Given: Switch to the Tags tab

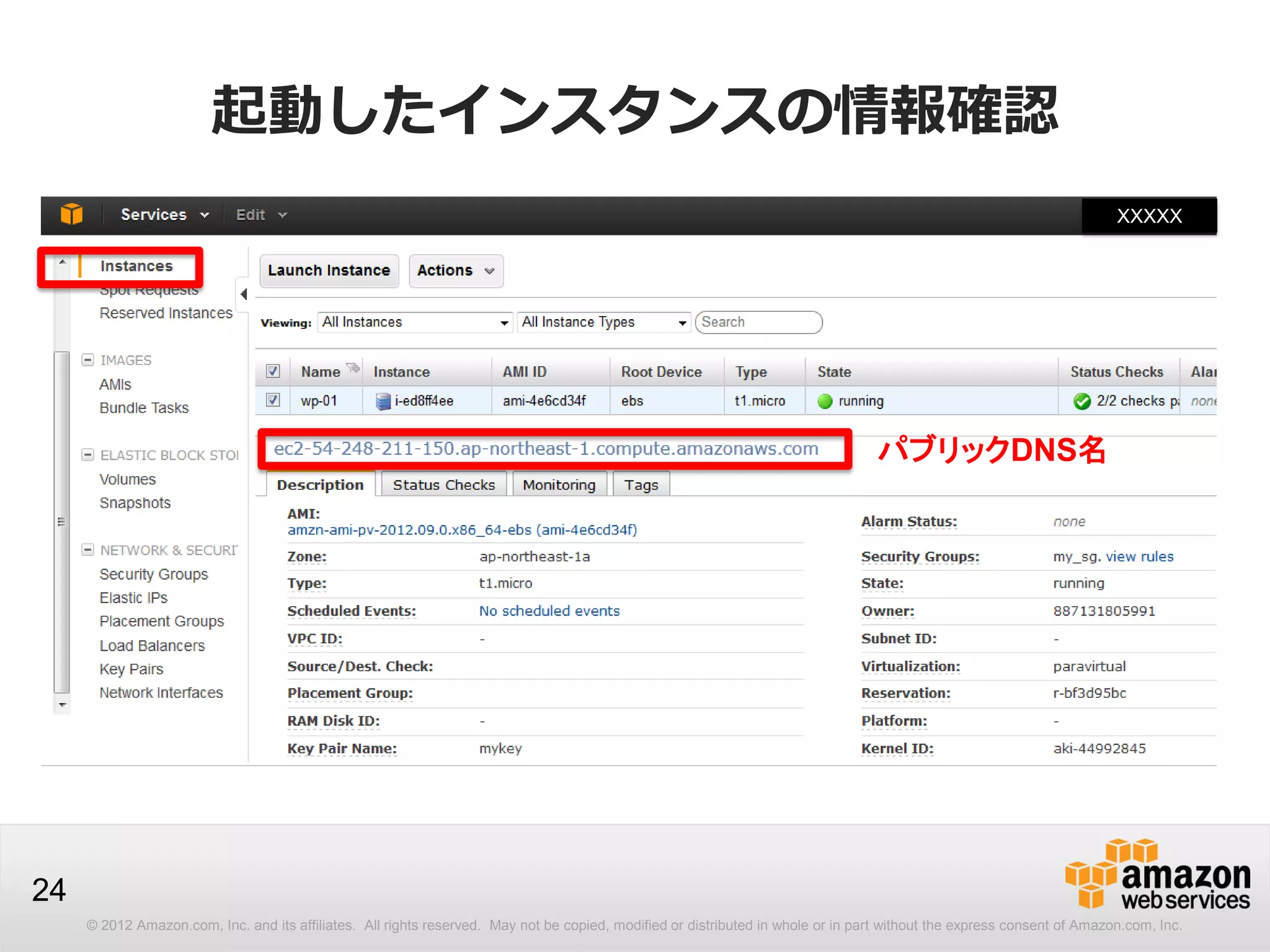Looking at the screenshot, I should pyautogui.click(x=641, y=485).
